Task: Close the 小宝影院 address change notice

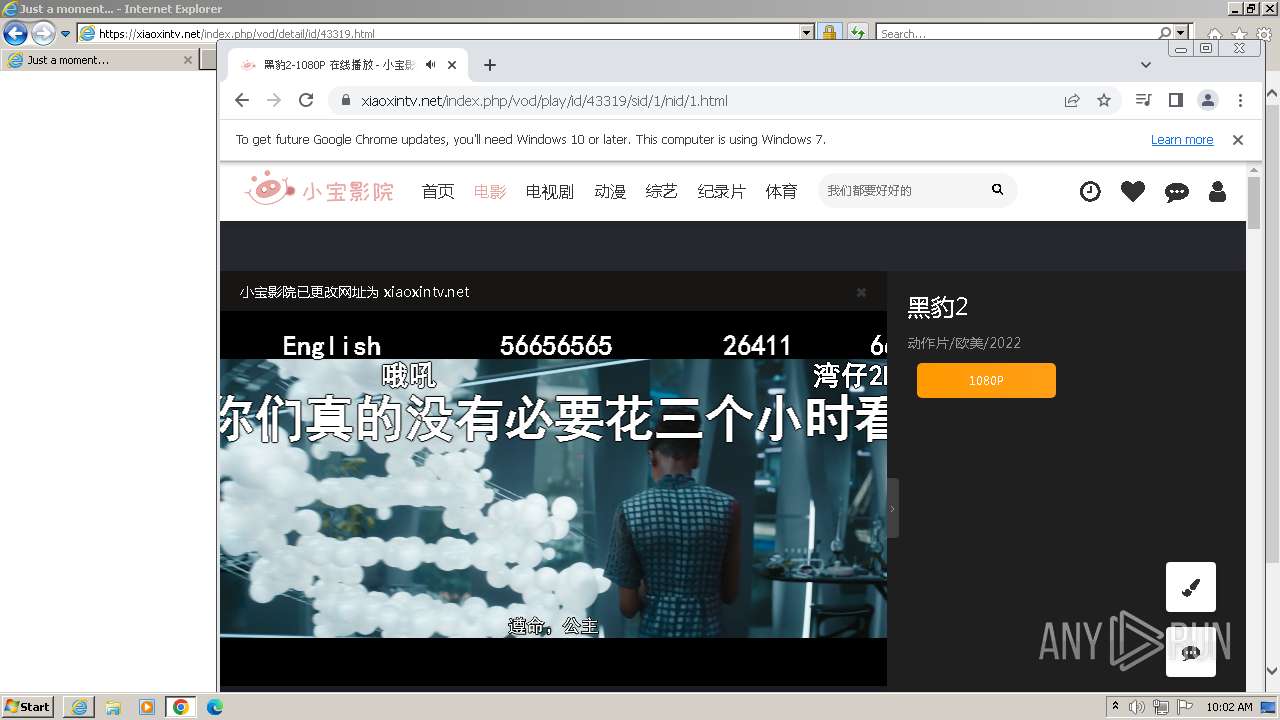Action: [861, 292]
